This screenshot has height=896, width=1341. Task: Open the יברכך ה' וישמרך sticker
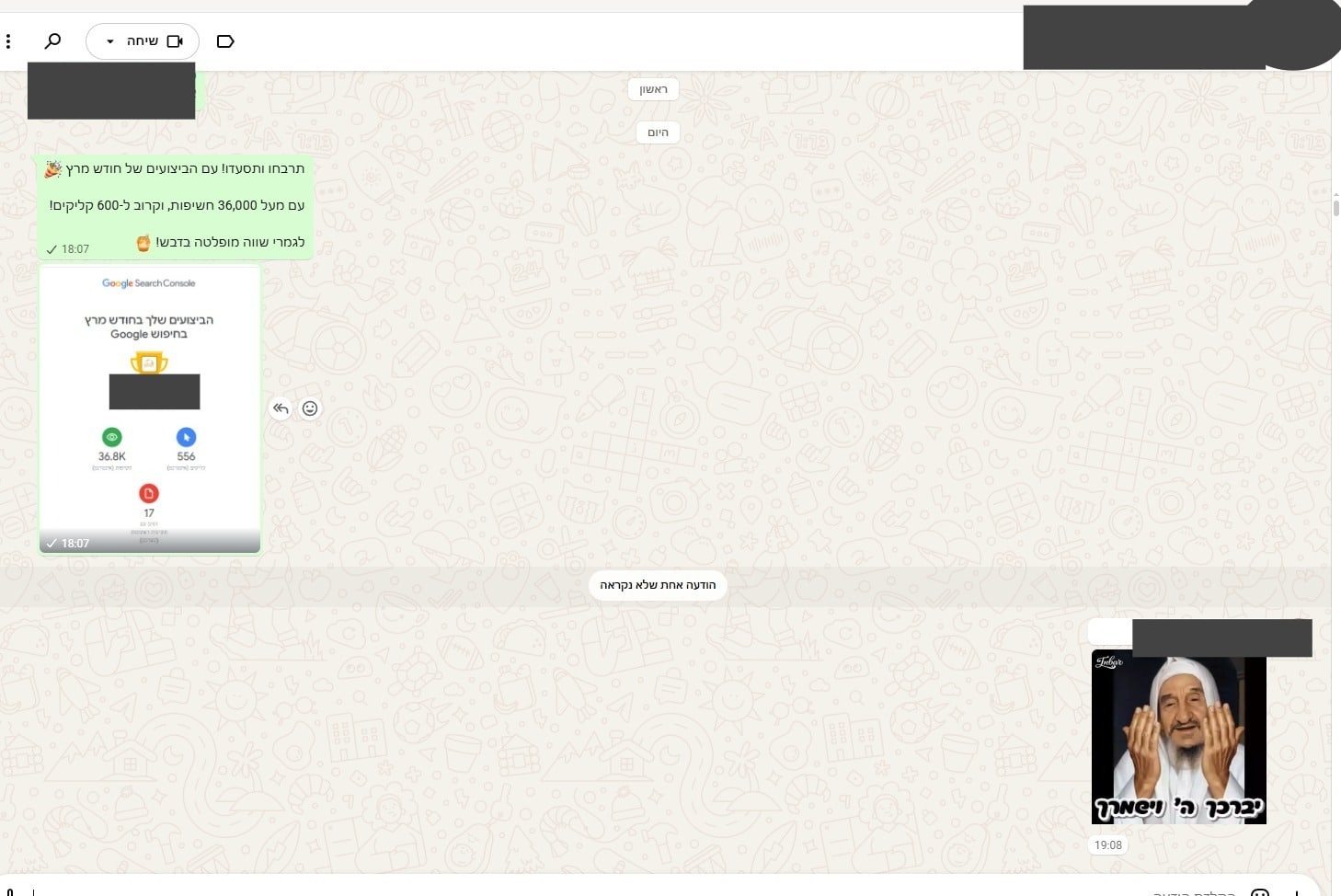(1179, 737)
